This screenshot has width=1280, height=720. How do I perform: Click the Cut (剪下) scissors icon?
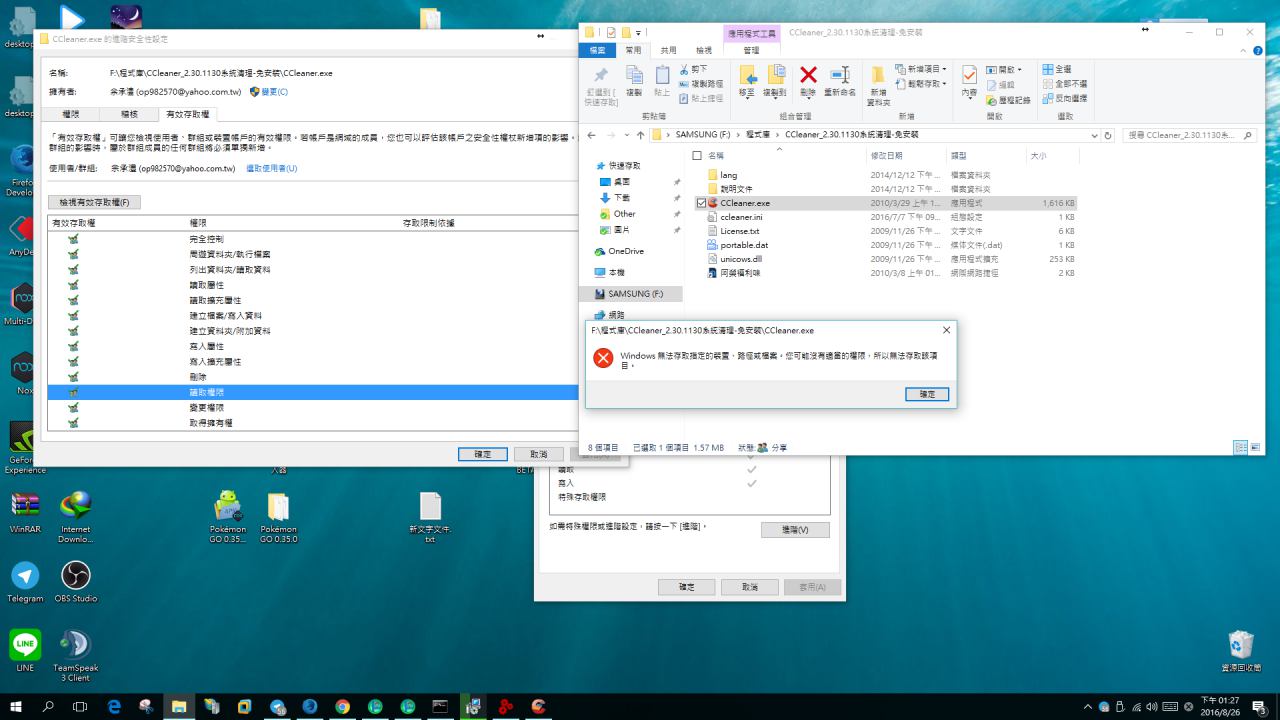click(x=685, y=69)
